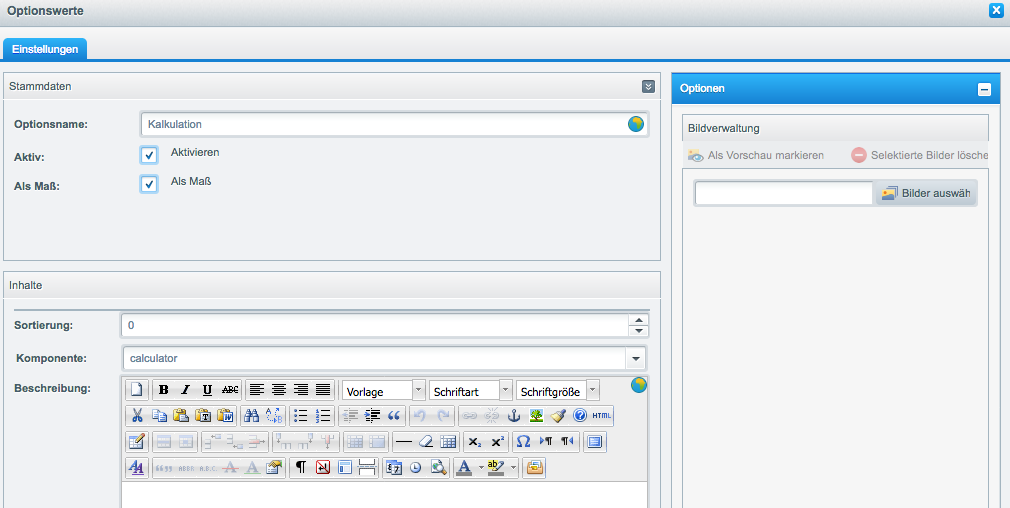Collapse the Stammdaten panel
Image resolution: width=1010 pixels, height=508 pixels.
[x=648, y=87]
